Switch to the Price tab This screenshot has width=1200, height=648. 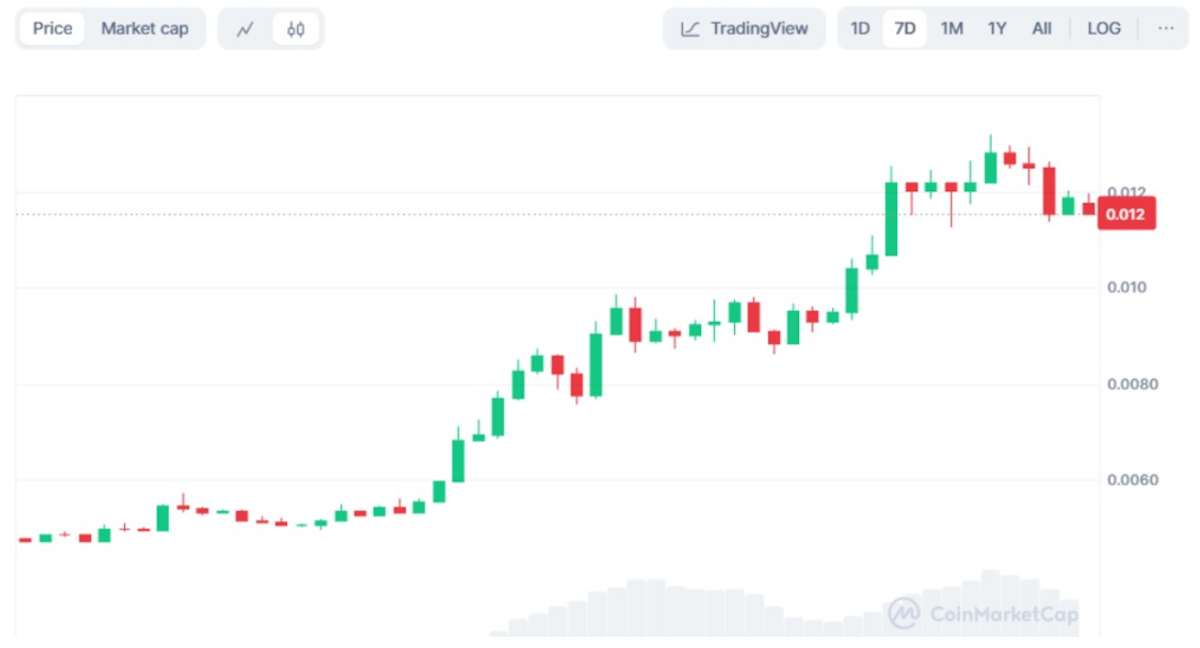pos(52,28)
